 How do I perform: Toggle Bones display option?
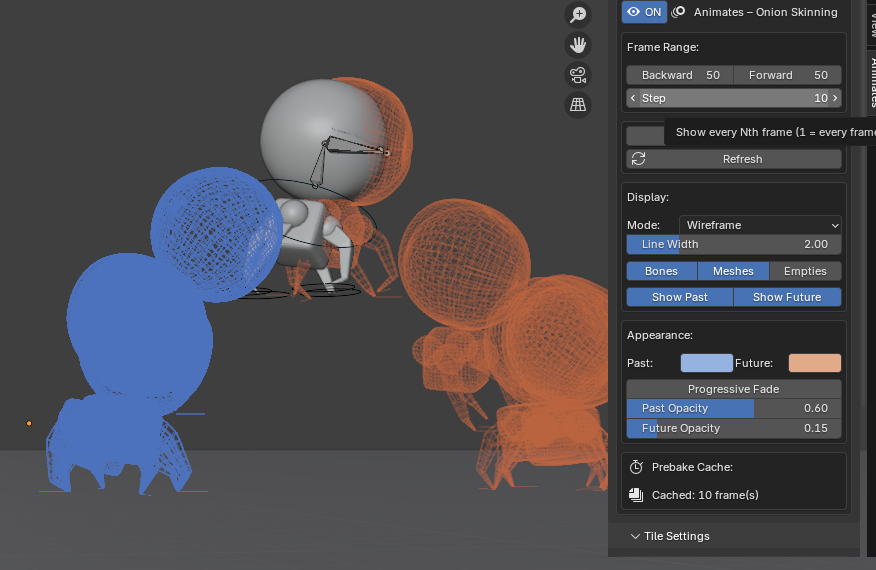(x=661, y=271)
